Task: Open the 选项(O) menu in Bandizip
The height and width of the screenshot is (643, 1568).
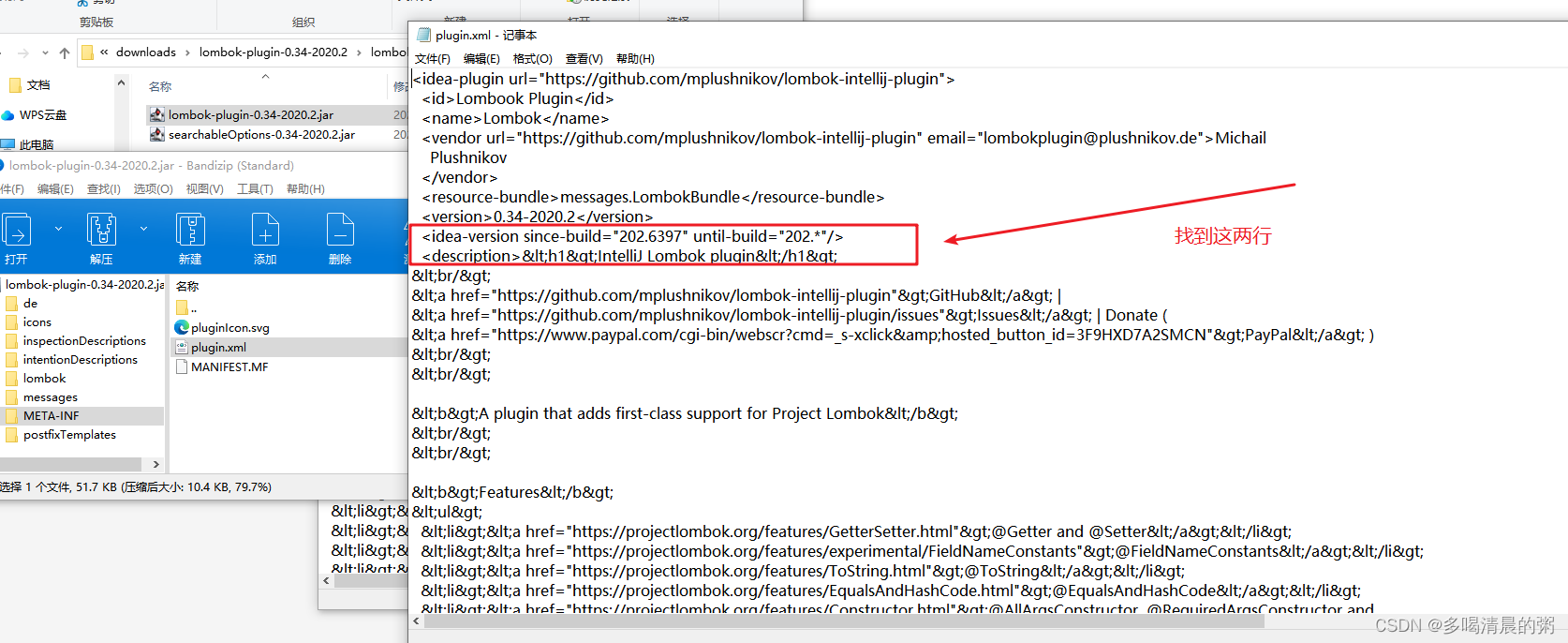Action: [x=154, y=189]
